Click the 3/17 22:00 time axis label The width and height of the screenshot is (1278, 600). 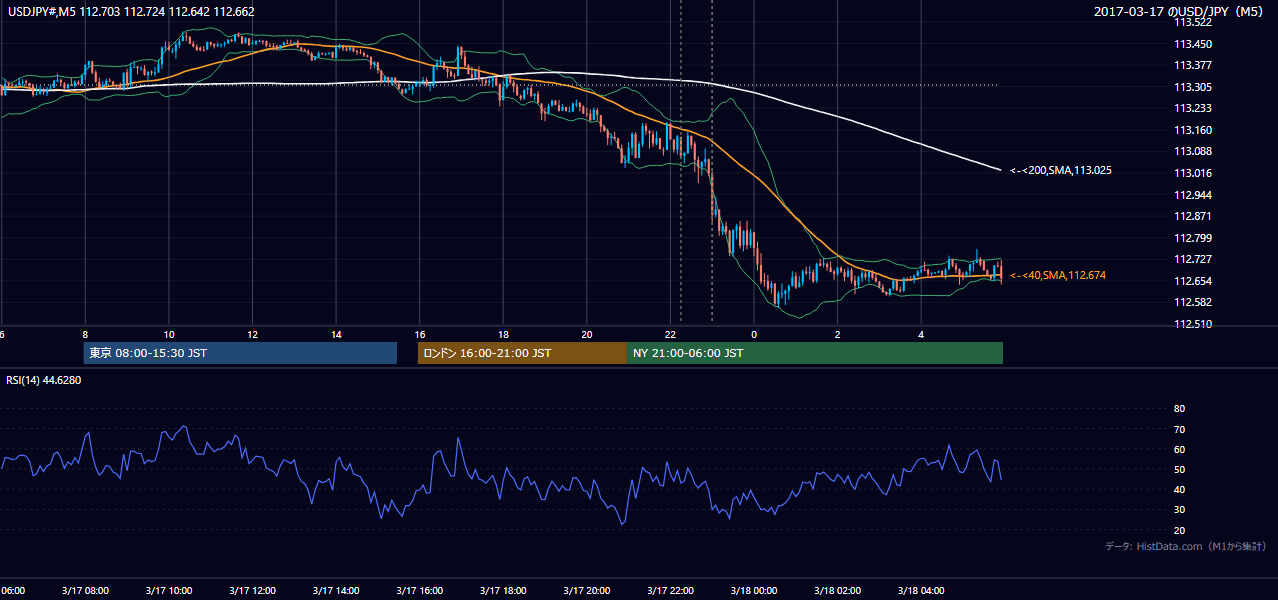pyautogui.click(x=670, y=590)
